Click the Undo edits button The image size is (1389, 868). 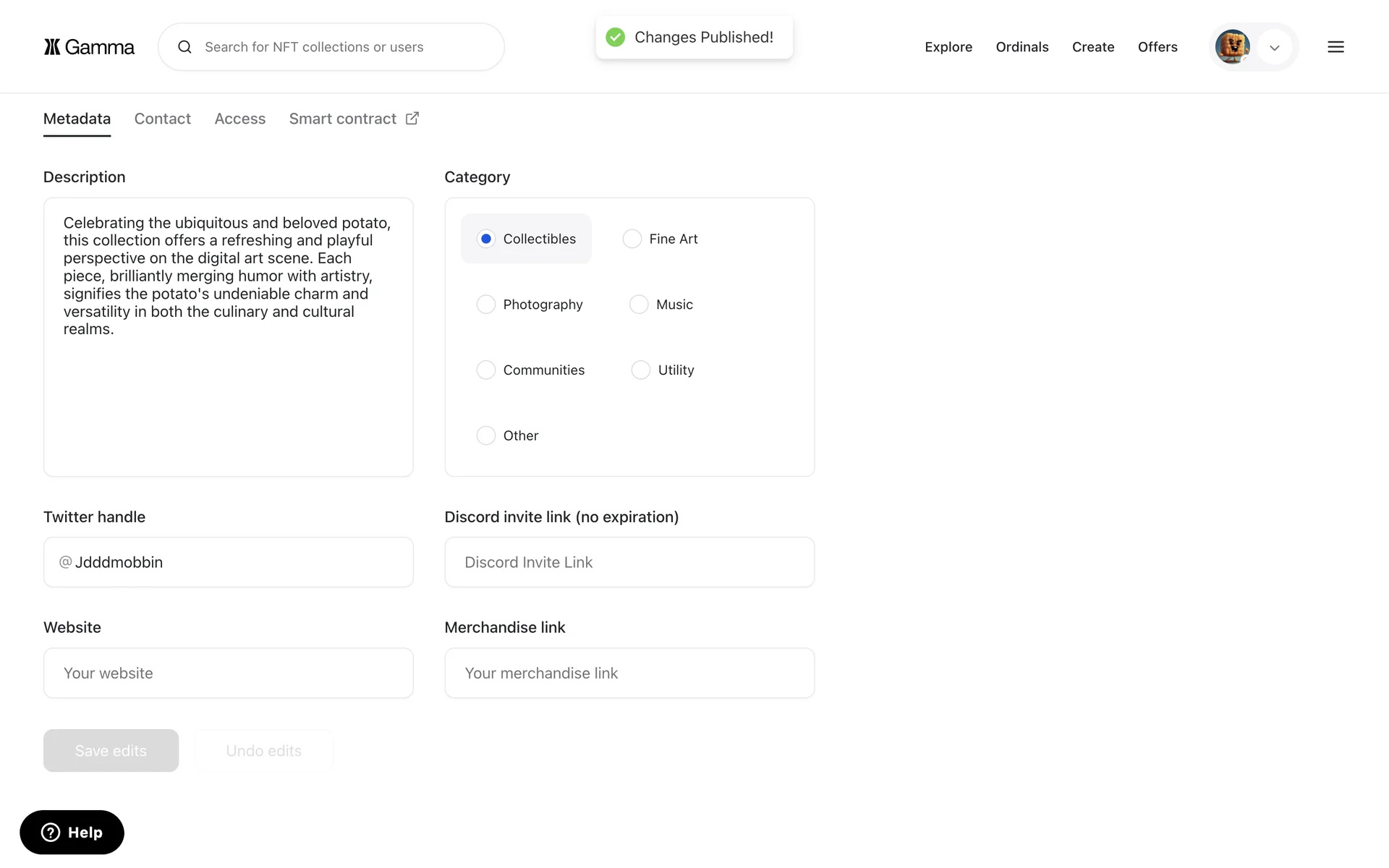pos(263,750)
